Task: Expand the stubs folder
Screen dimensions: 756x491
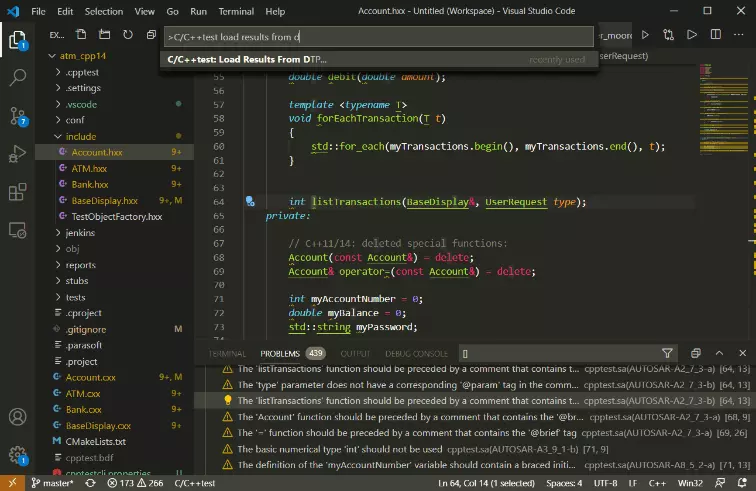Action: pos(77,281)
